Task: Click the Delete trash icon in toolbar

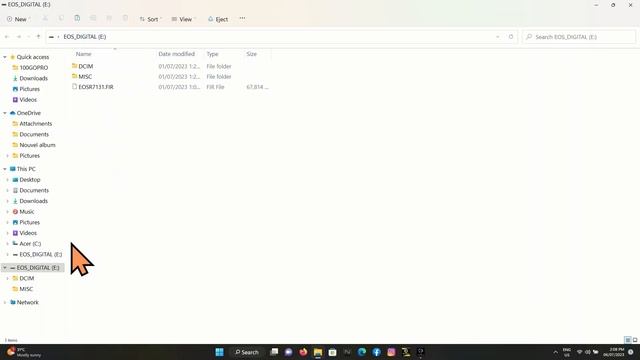Action: (x=125, y=19)
